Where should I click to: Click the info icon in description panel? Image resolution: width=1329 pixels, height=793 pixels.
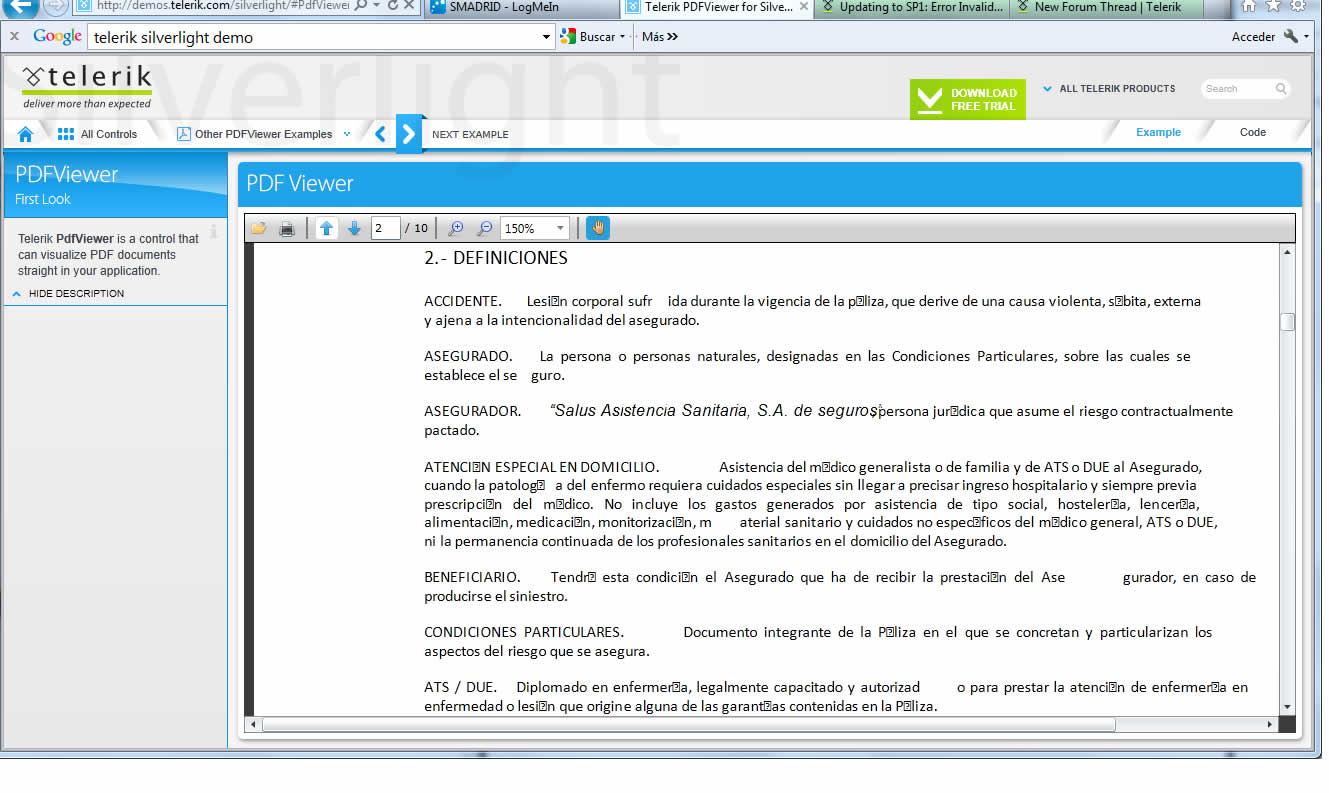[213, 231]
